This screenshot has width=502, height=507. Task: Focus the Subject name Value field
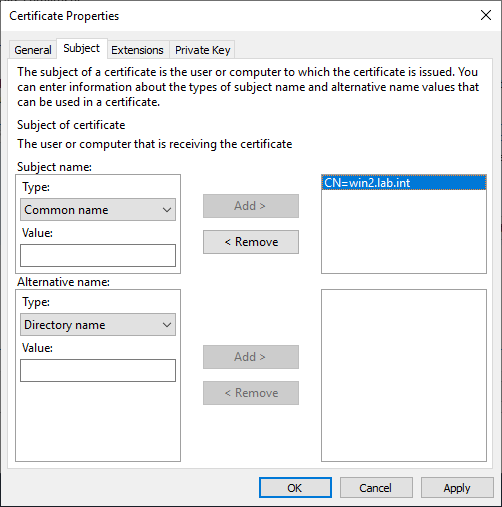tap(98, 256)
